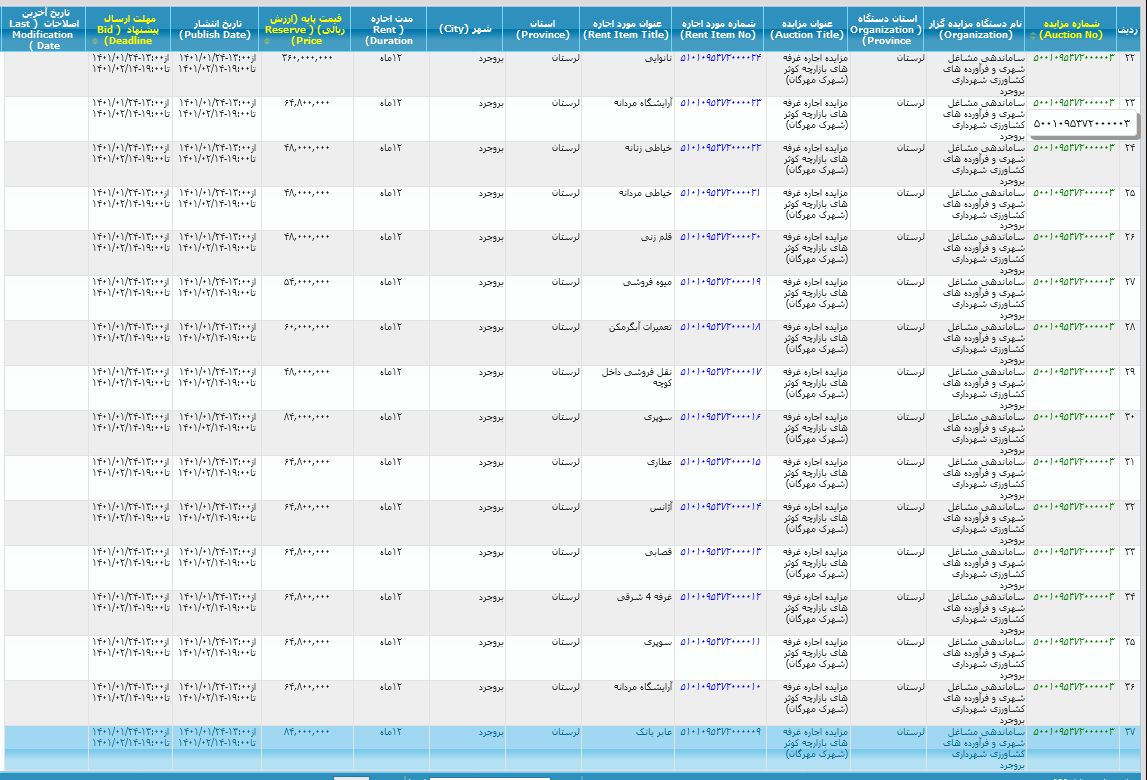Click sort arrows icon in Reserve Price header
Viewport: 1147px width, 780px height.
(266, 43)
